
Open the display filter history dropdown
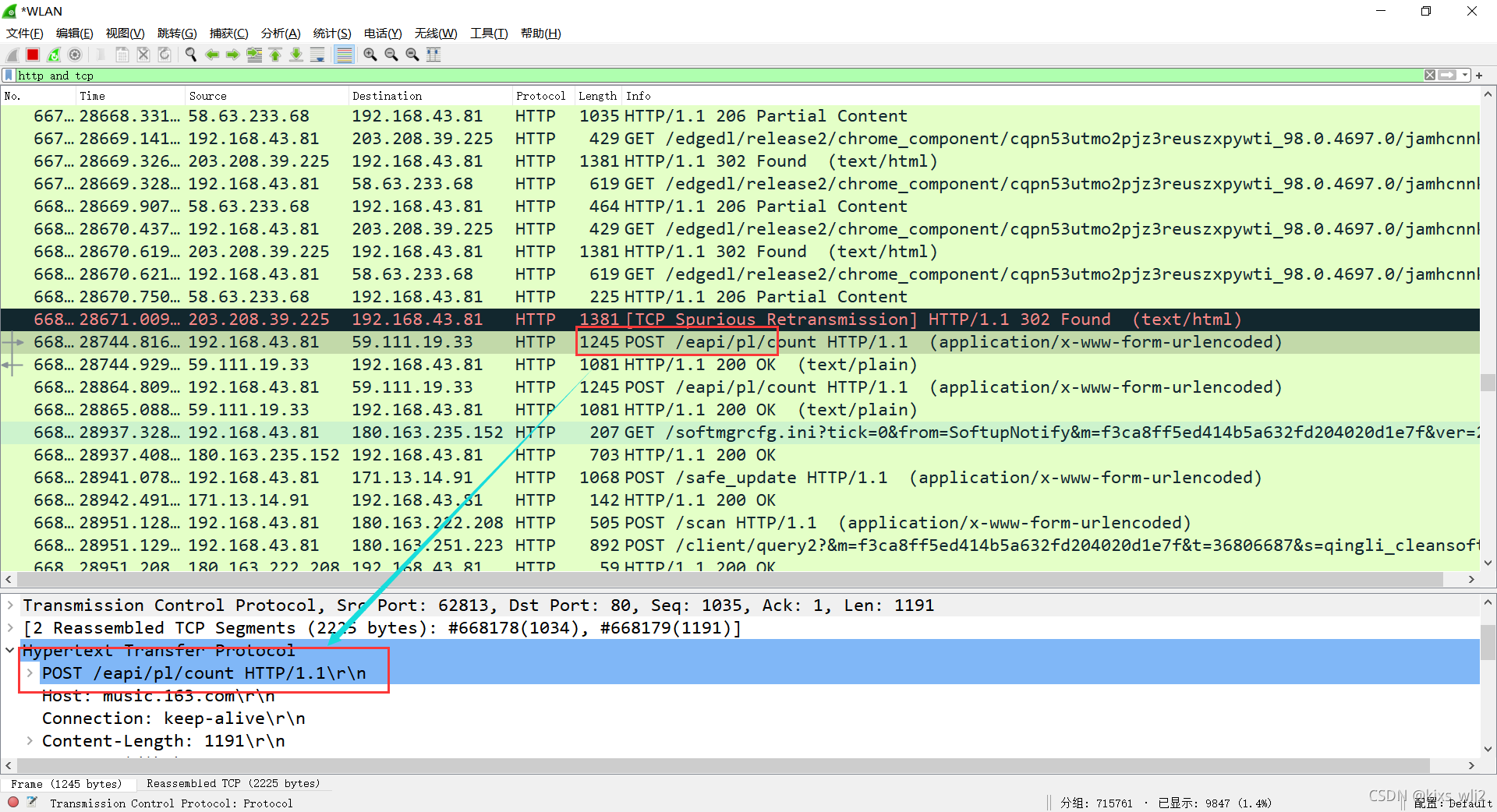(1465, 76)
